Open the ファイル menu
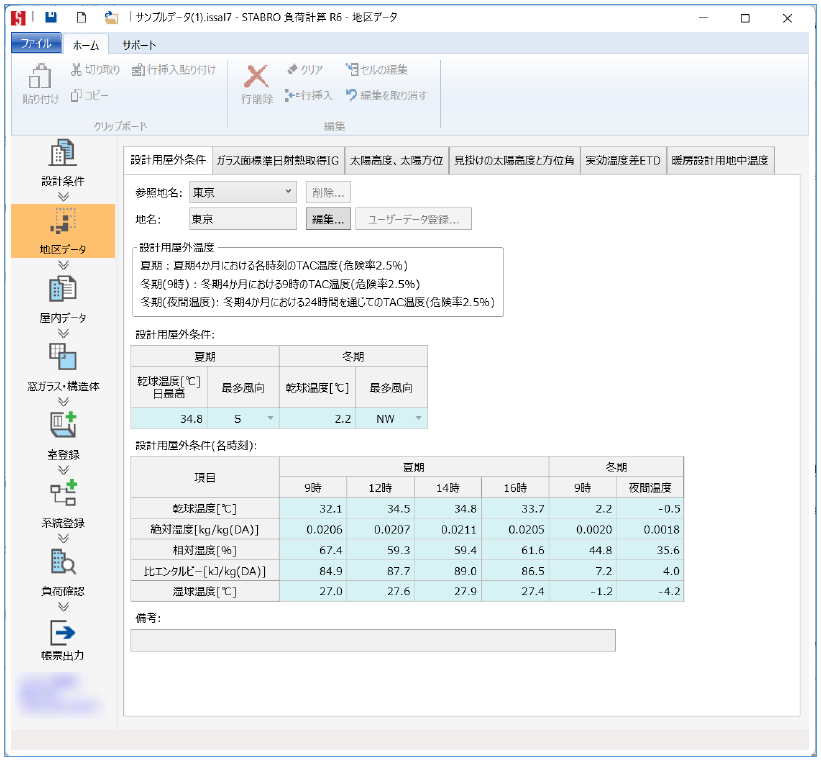Screen dimensions: 821x761 (x=36, y=44)
